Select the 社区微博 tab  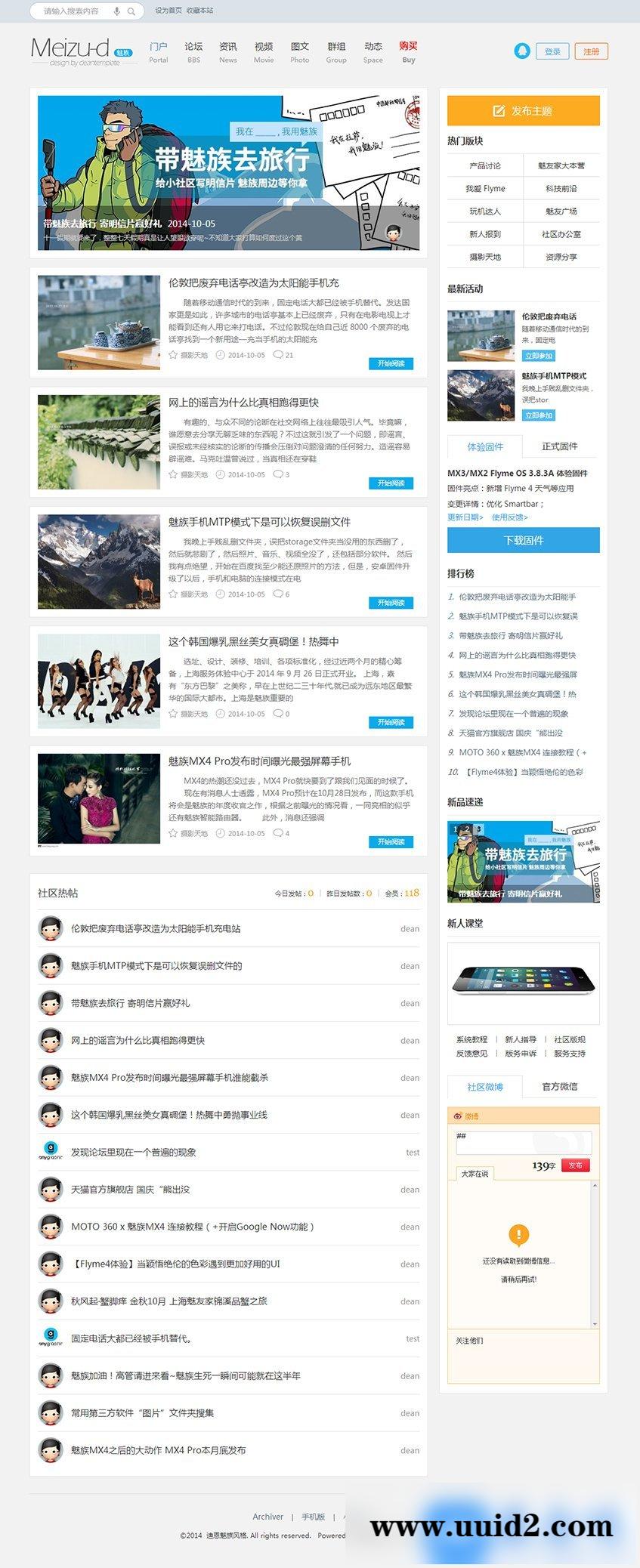click(x=485, y=1086)
